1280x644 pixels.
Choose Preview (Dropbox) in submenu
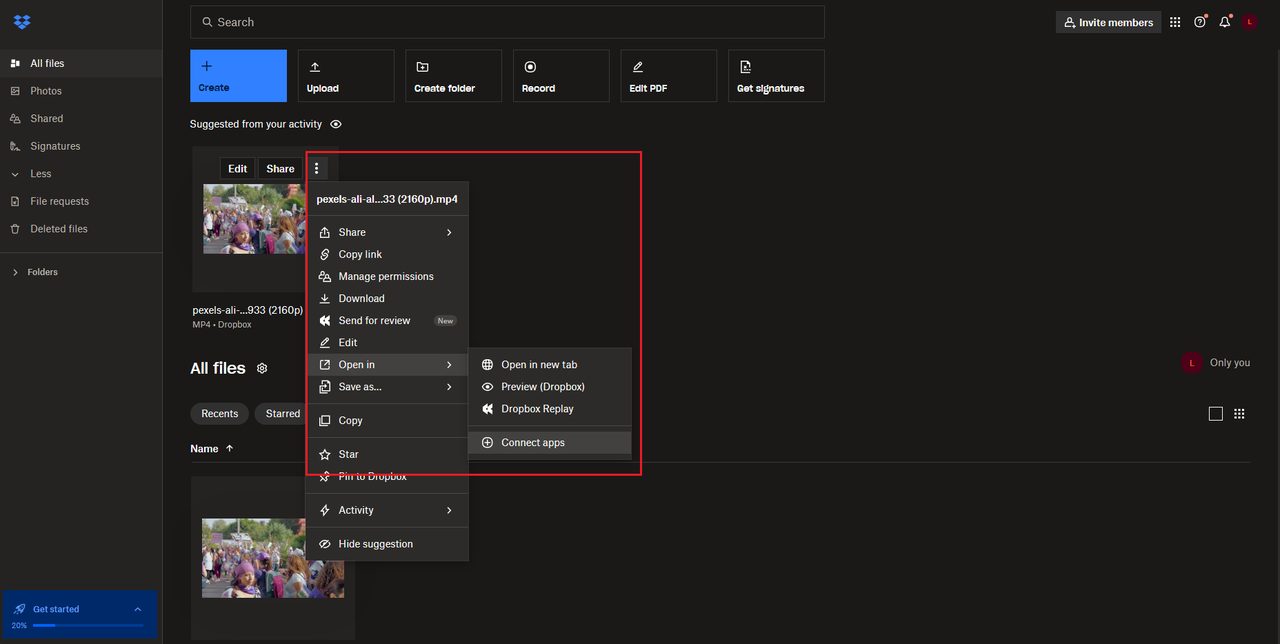click(550, 387)
